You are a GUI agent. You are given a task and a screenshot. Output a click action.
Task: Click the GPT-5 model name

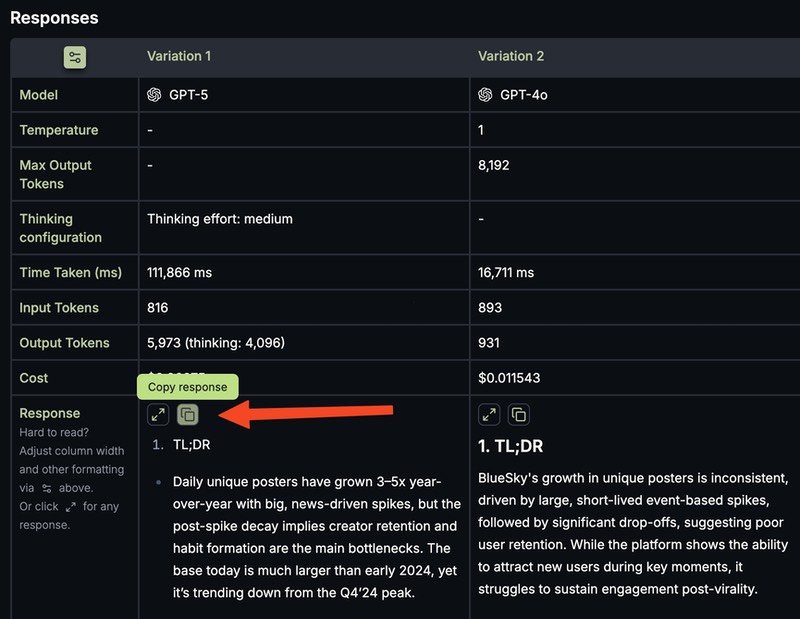(189, 95)
